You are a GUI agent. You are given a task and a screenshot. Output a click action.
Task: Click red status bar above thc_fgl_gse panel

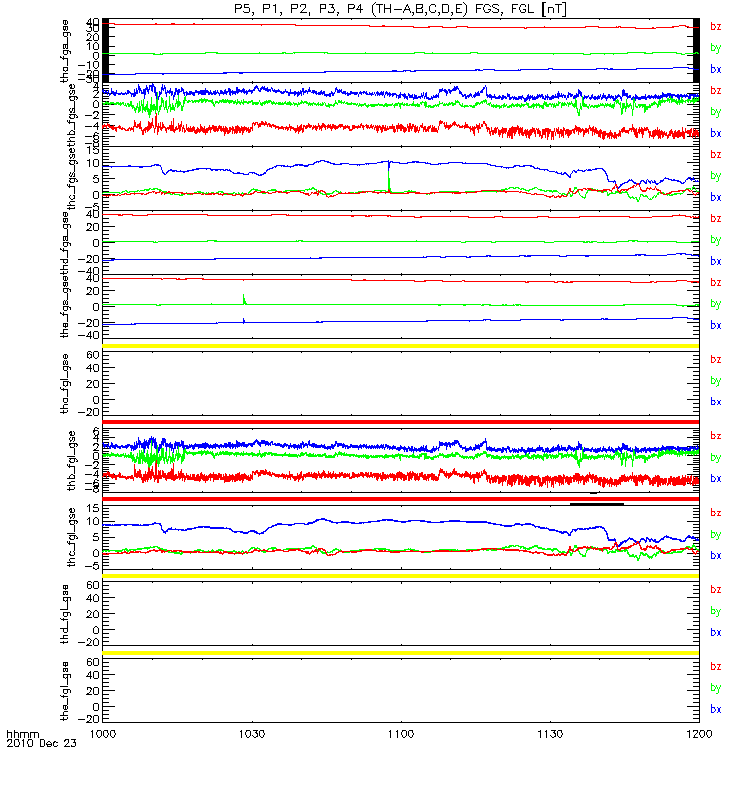coord(401,498)
